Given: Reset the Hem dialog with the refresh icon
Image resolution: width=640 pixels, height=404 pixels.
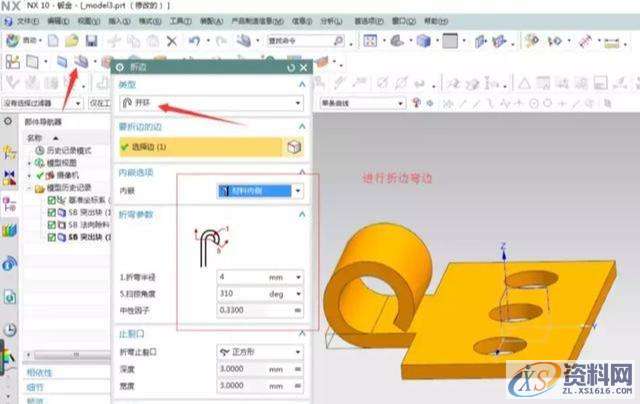Looking at the screenshot, I should pos(291,67).
